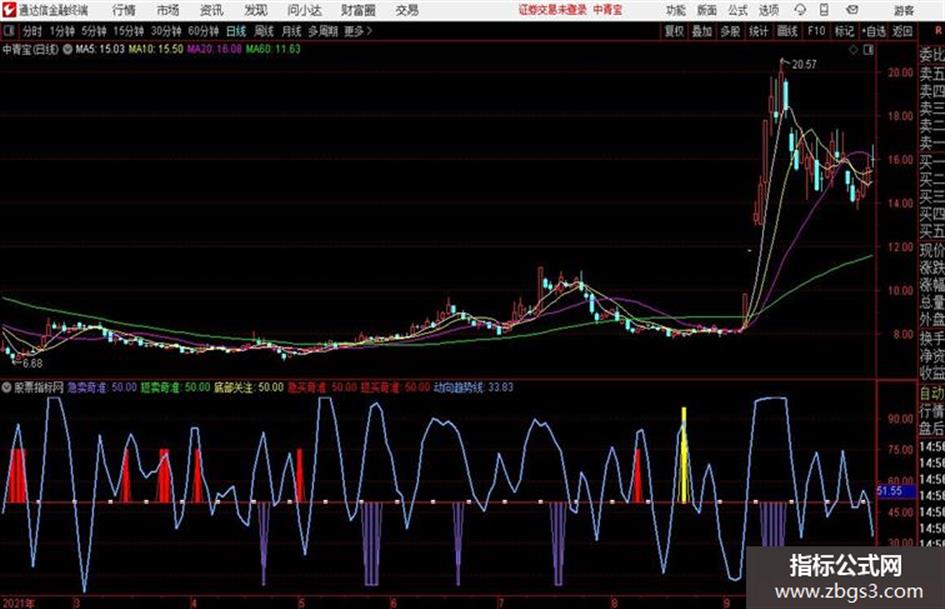Open the 资讯 menu

(x=212, y=10)
